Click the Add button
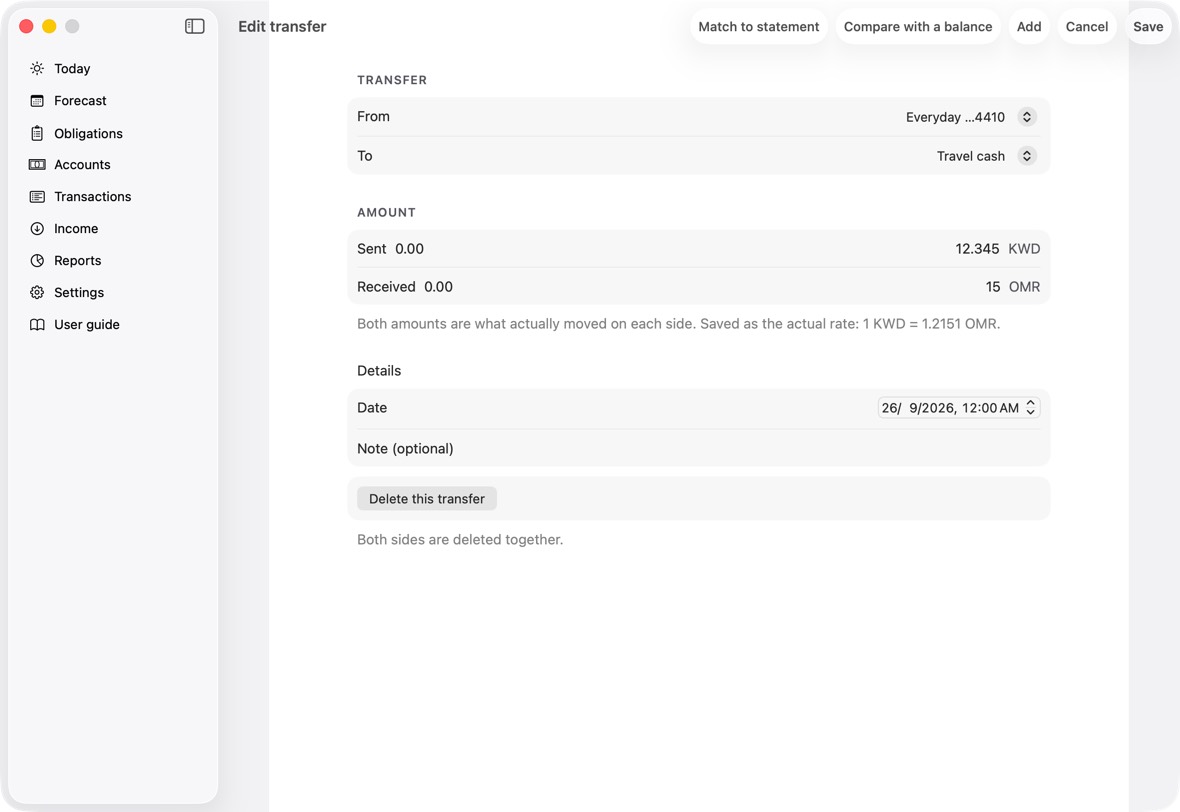The image size is (1180, 812). [1029, 26]
